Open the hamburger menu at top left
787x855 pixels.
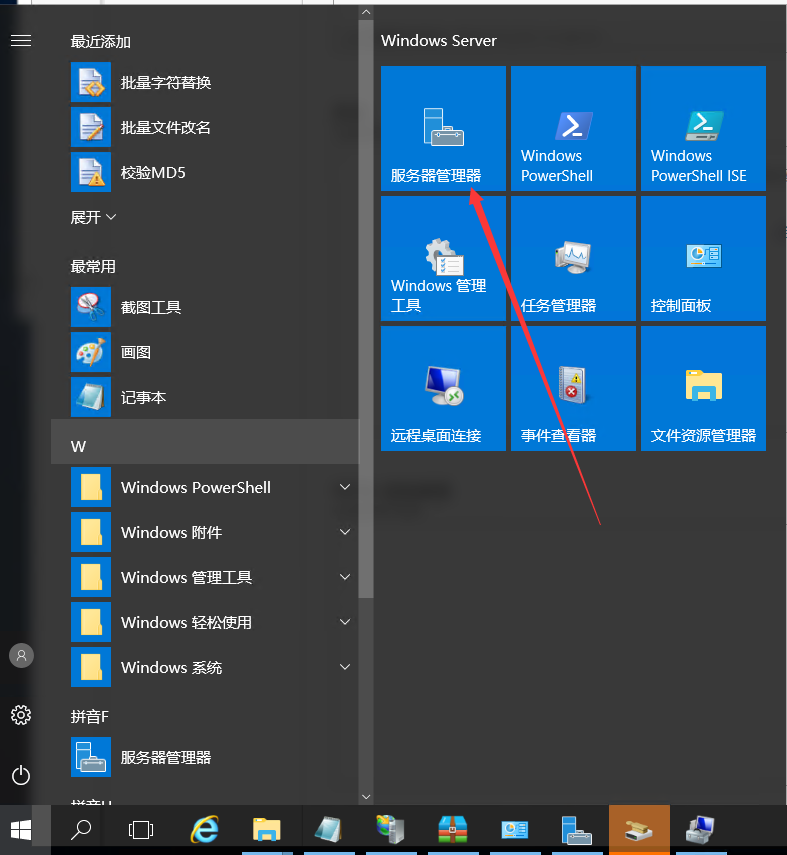pyautogui.click(x=21, y=41)
